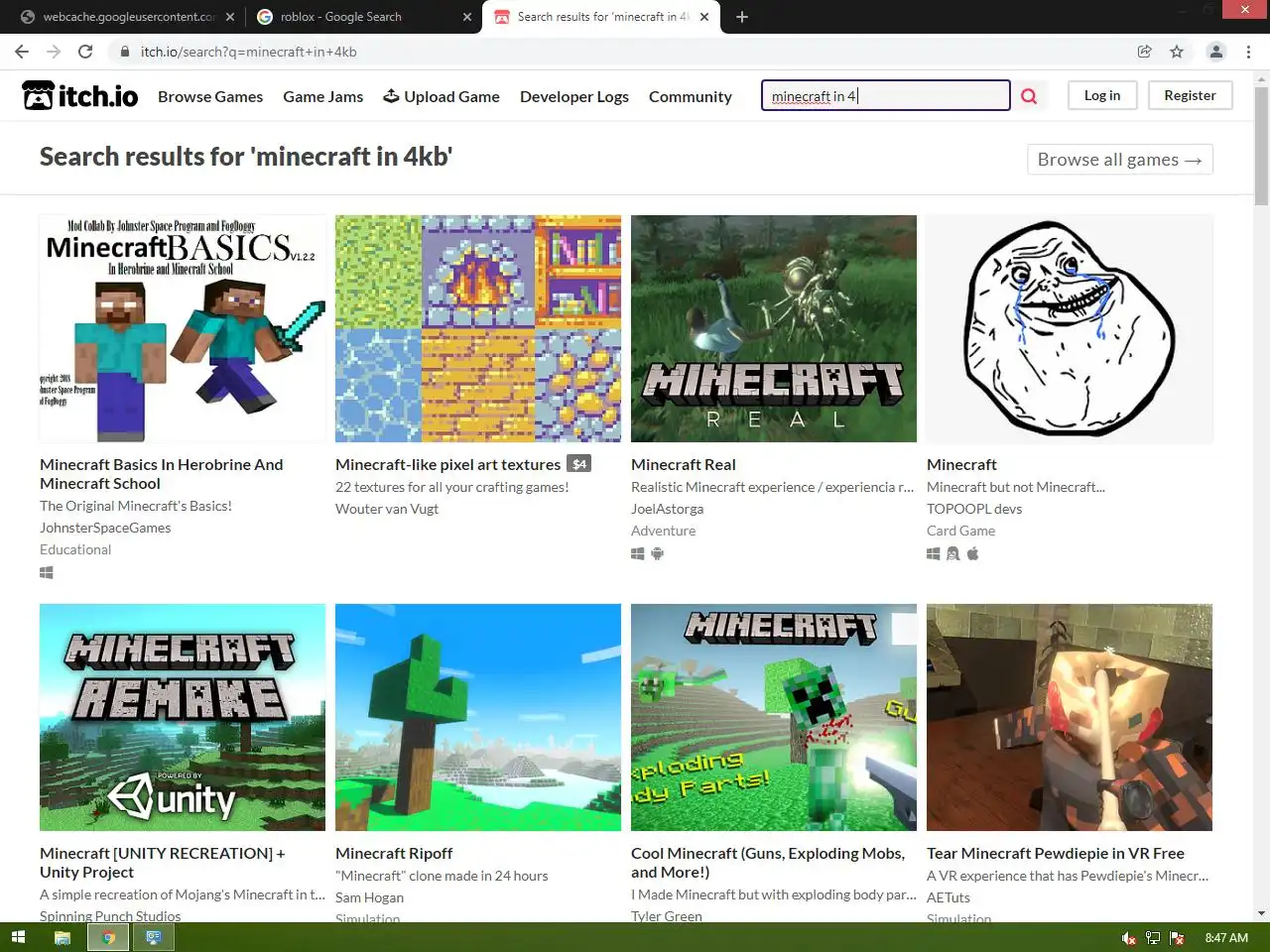Click author TOPOOPL devs
This screenshot has height=952, width=1270.
pyautogui.click(x=974, y=509)
